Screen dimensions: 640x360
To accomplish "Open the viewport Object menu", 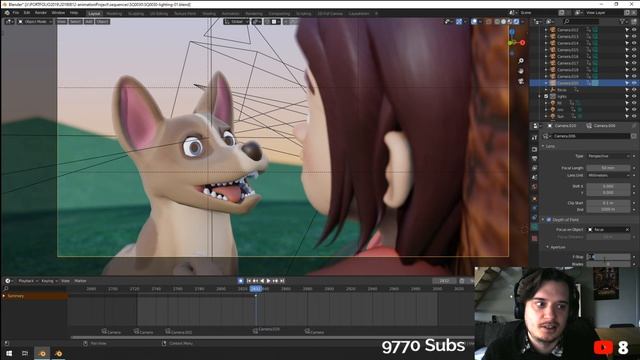I will tap(102, 21).
